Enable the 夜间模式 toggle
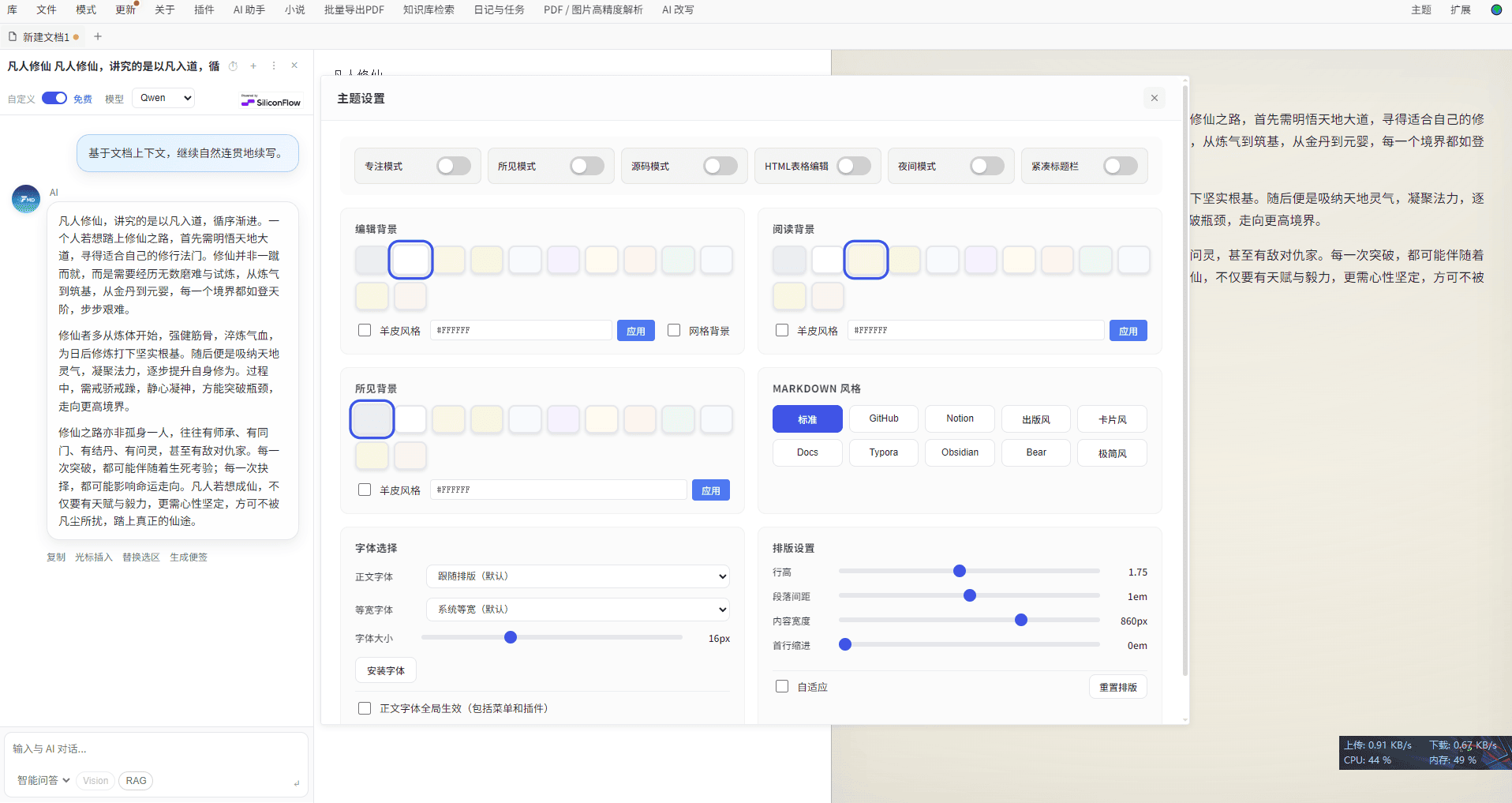This screenshot has height=803, width=1512. 986,166
